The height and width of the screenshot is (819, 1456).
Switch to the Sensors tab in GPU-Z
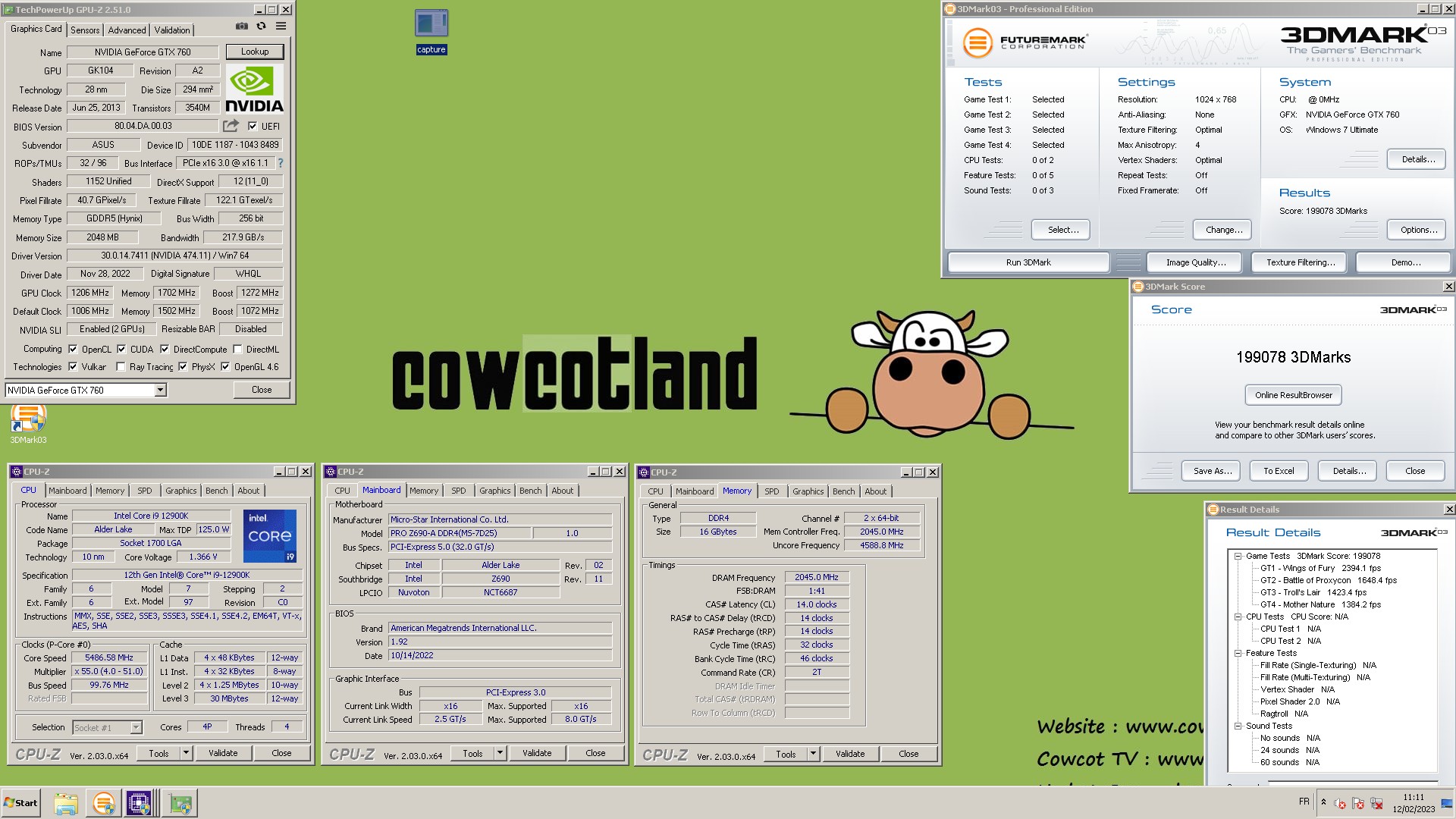(85, 30)
